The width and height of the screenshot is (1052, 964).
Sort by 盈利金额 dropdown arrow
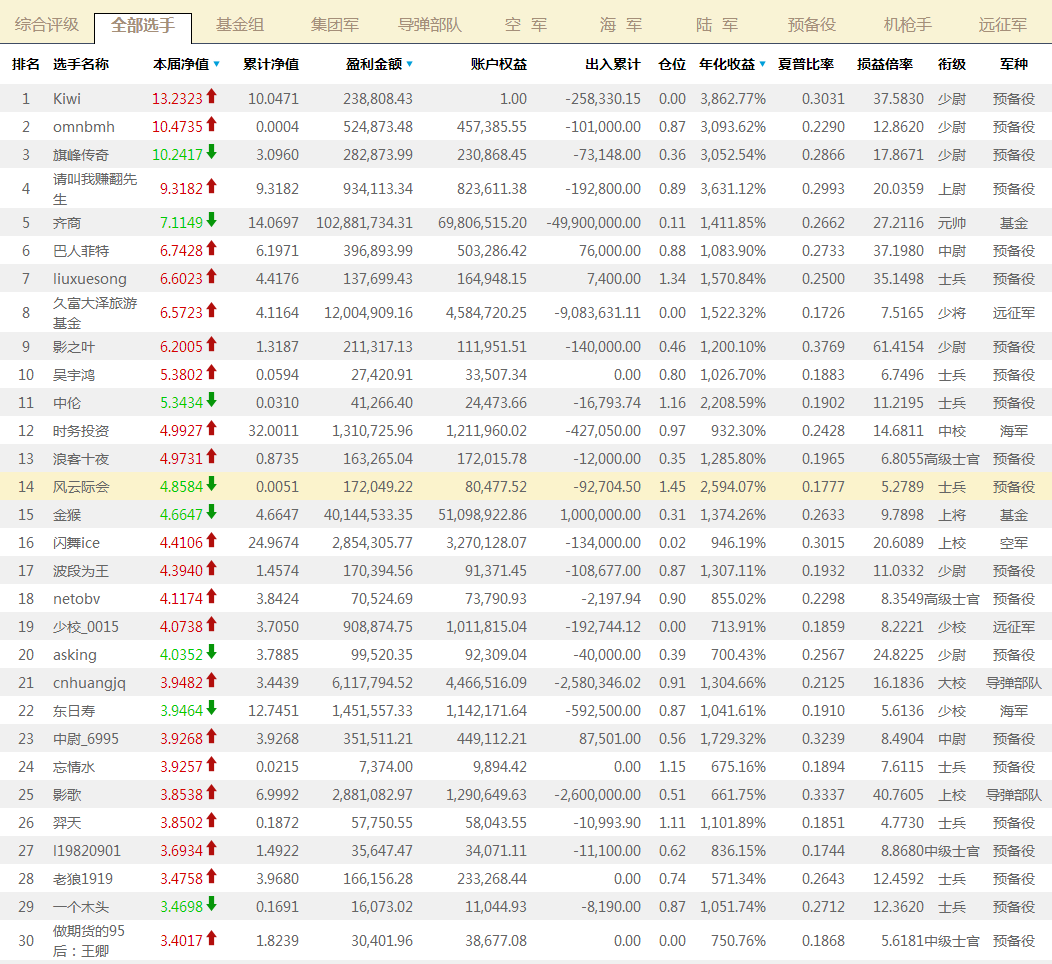410,65
